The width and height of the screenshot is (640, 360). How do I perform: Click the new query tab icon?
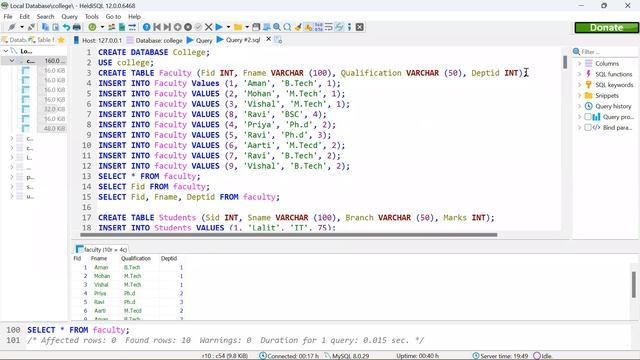(278, 40)
